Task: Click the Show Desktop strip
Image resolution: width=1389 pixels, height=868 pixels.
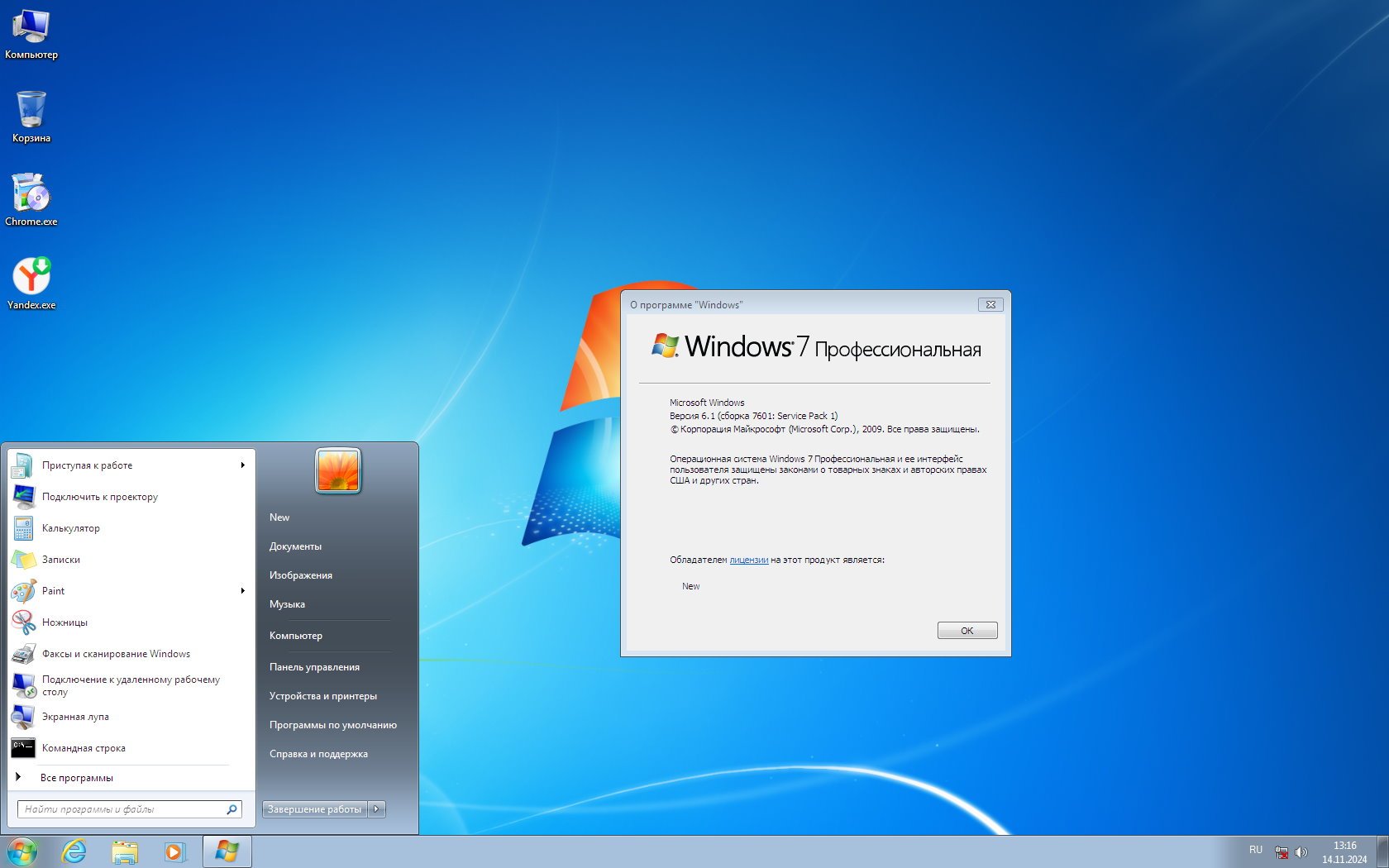Action: pyautogui.click(x=1382, y=851)
